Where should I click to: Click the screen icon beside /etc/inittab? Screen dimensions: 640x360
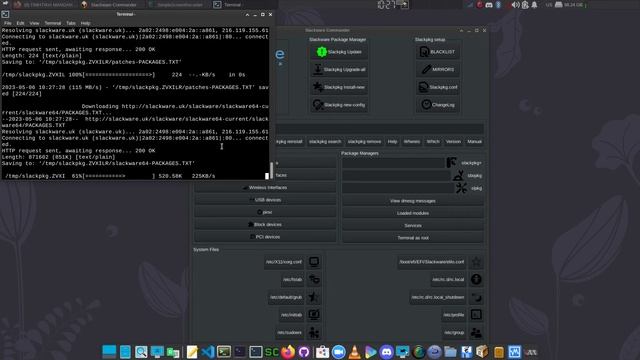click(314, 315)
